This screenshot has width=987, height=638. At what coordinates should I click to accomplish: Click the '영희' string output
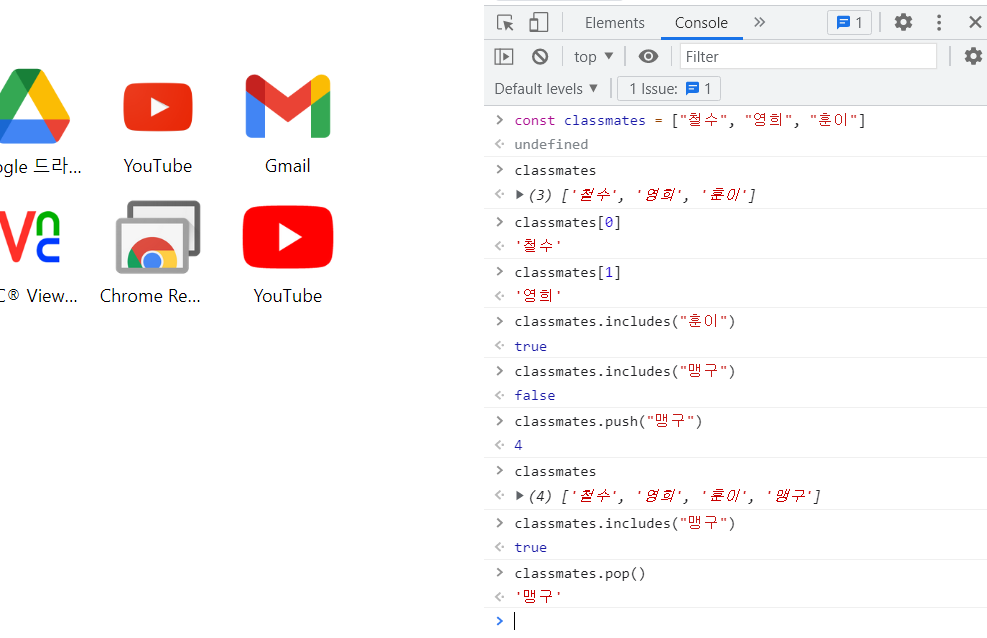(538, 296)
